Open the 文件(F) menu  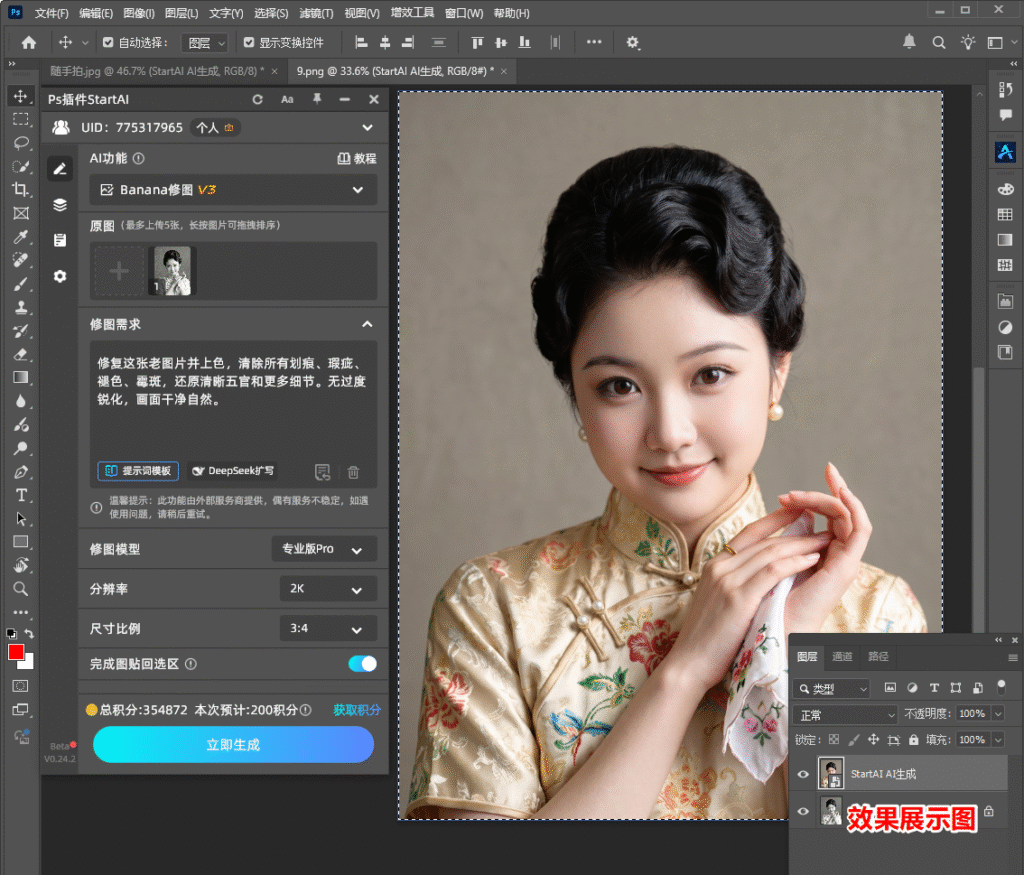coord(51,13)
